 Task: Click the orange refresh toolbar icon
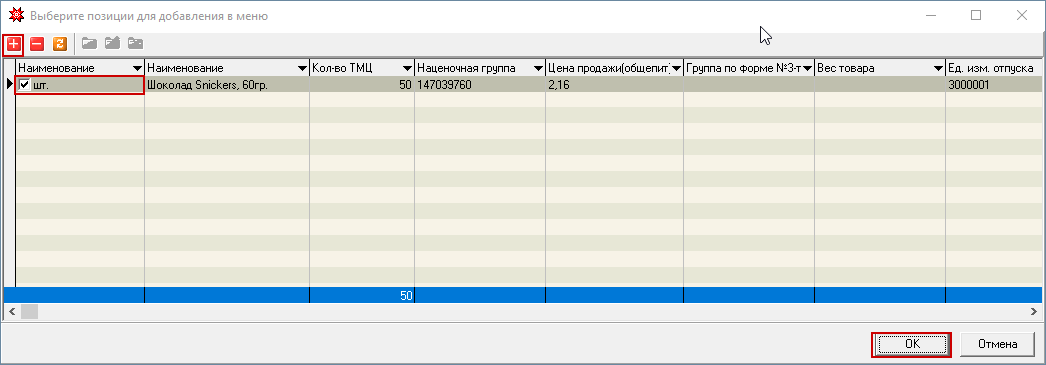point(59,44)
